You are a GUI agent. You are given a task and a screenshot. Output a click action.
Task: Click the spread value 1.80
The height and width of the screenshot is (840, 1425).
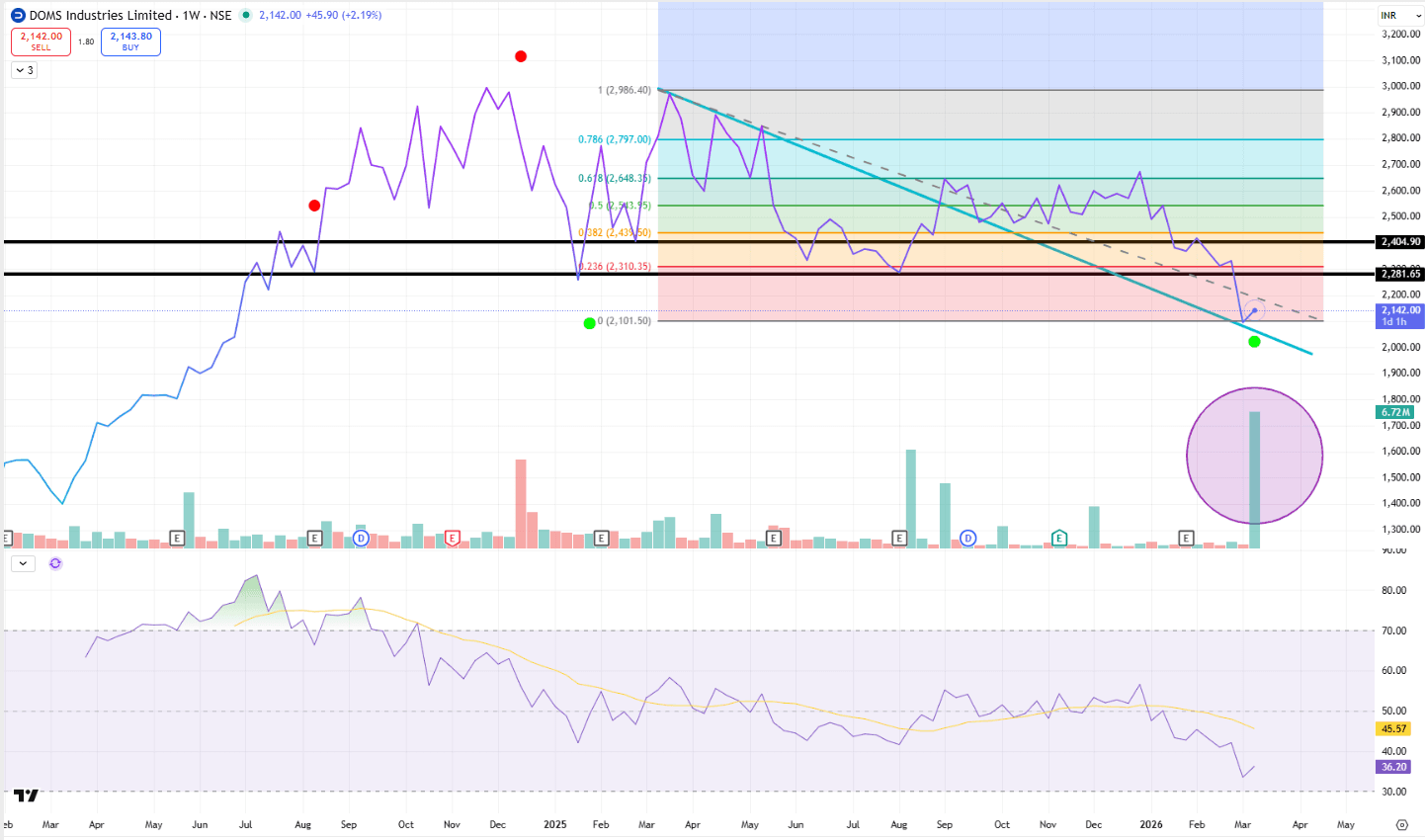[86, 42]
